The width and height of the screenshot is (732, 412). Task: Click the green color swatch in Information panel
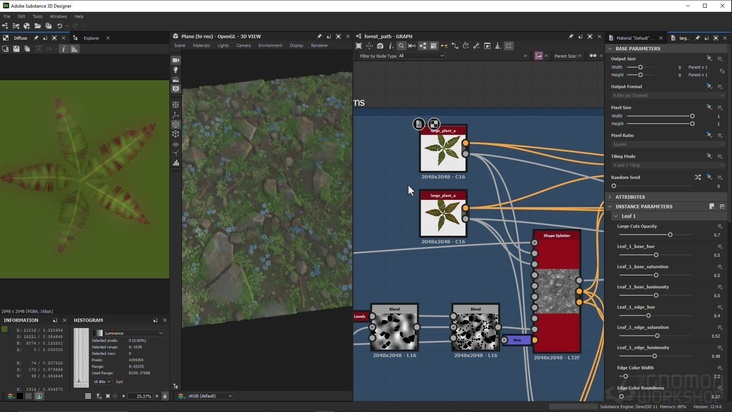point(5,329)
